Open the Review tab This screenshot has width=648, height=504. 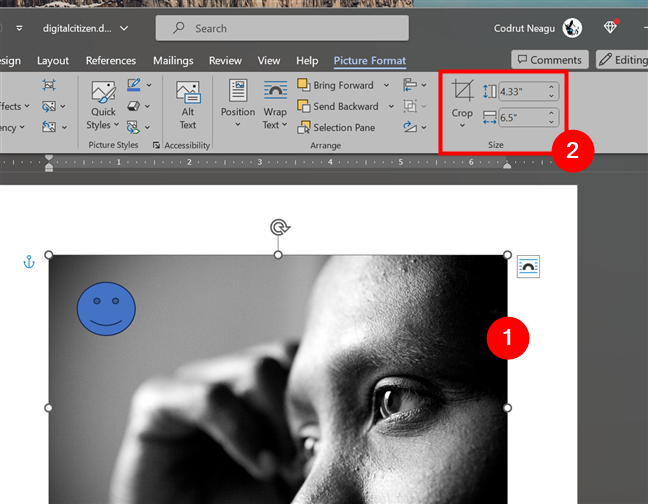(x=225, y=61)
